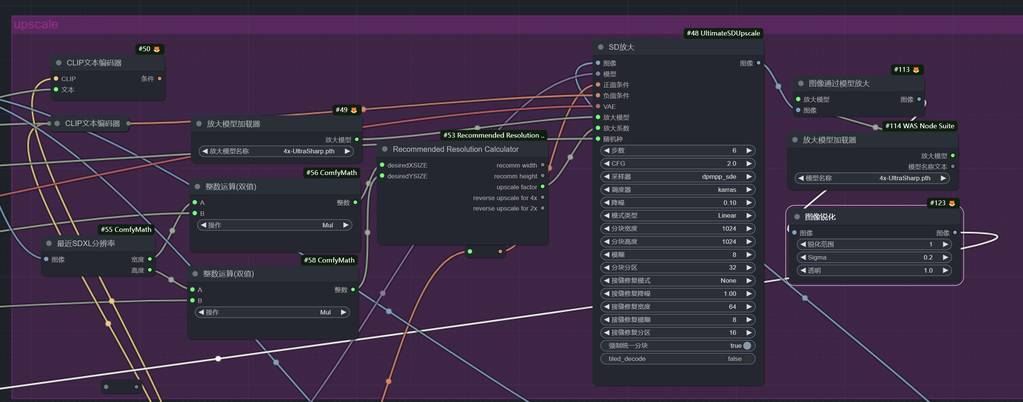Click the fox icon on the #123 badge

click(953, 203)
